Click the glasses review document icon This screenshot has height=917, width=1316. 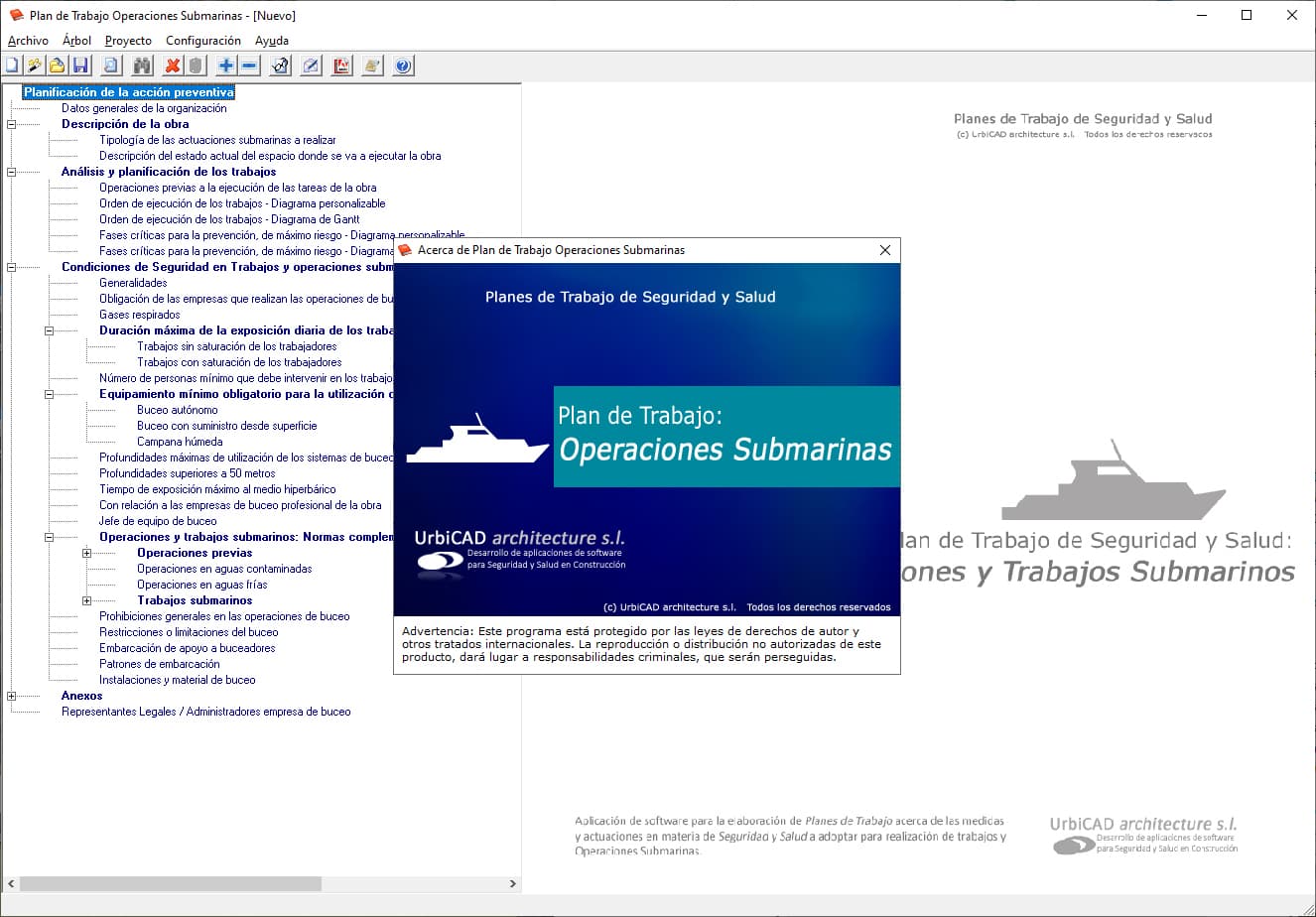280,66
